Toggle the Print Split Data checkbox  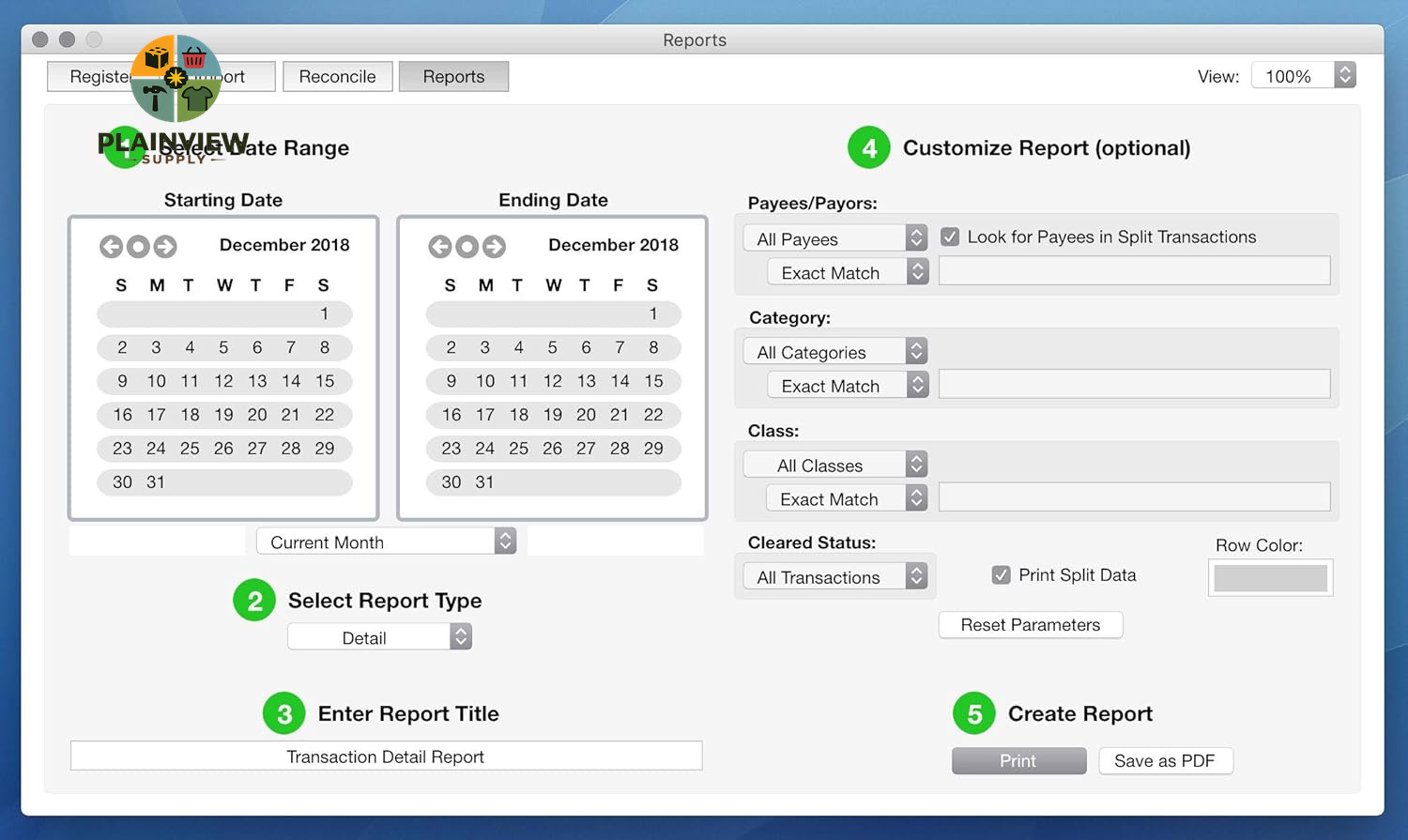pos(1002,574)
